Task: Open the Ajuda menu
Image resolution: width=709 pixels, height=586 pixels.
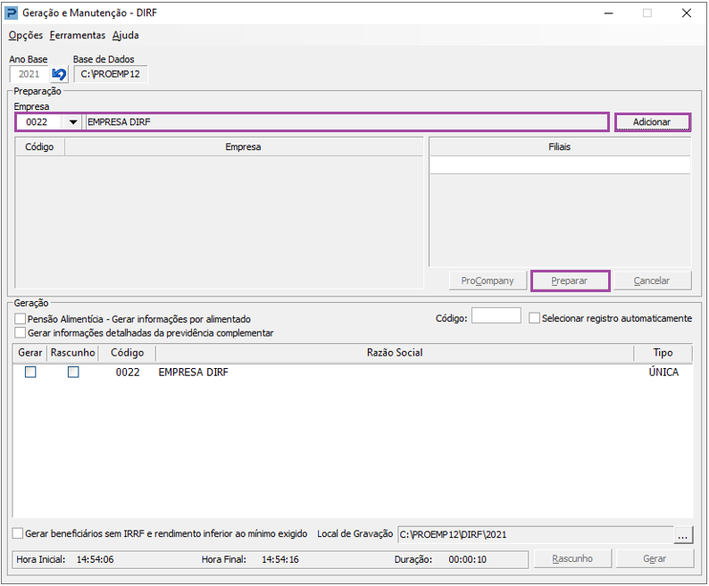Action: (x=125, y=35)
